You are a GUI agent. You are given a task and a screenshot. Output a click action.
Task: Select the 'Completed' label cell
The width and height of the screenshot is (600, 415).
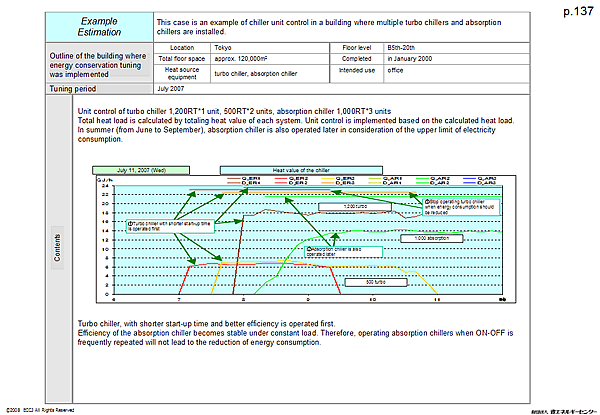pos(357,59)
